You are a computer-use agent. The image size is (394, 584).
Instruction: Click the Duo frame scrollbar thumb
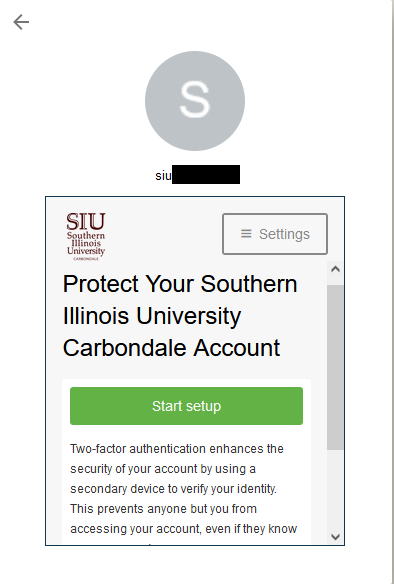coord(335,367)
